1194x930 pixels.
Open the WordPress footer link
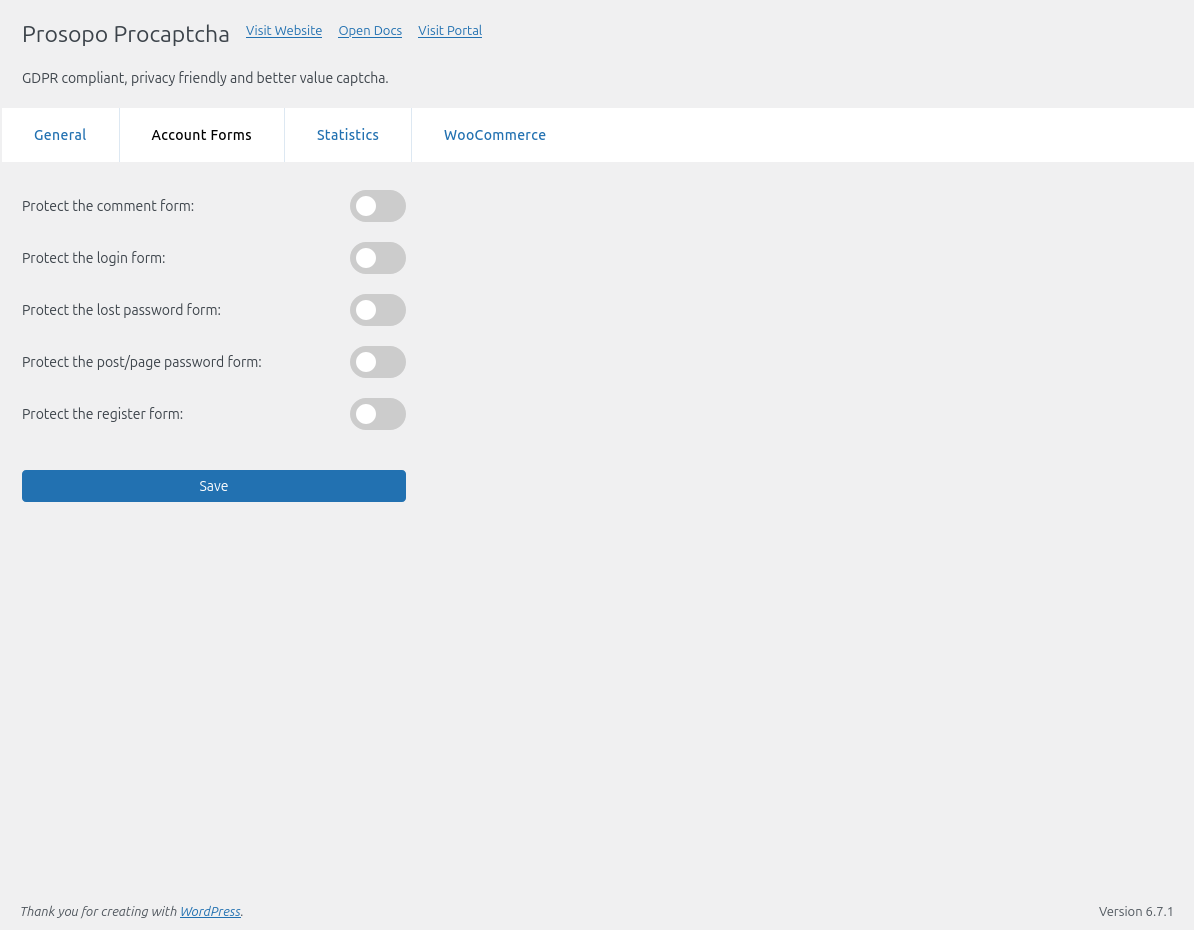tap(210, 911)
